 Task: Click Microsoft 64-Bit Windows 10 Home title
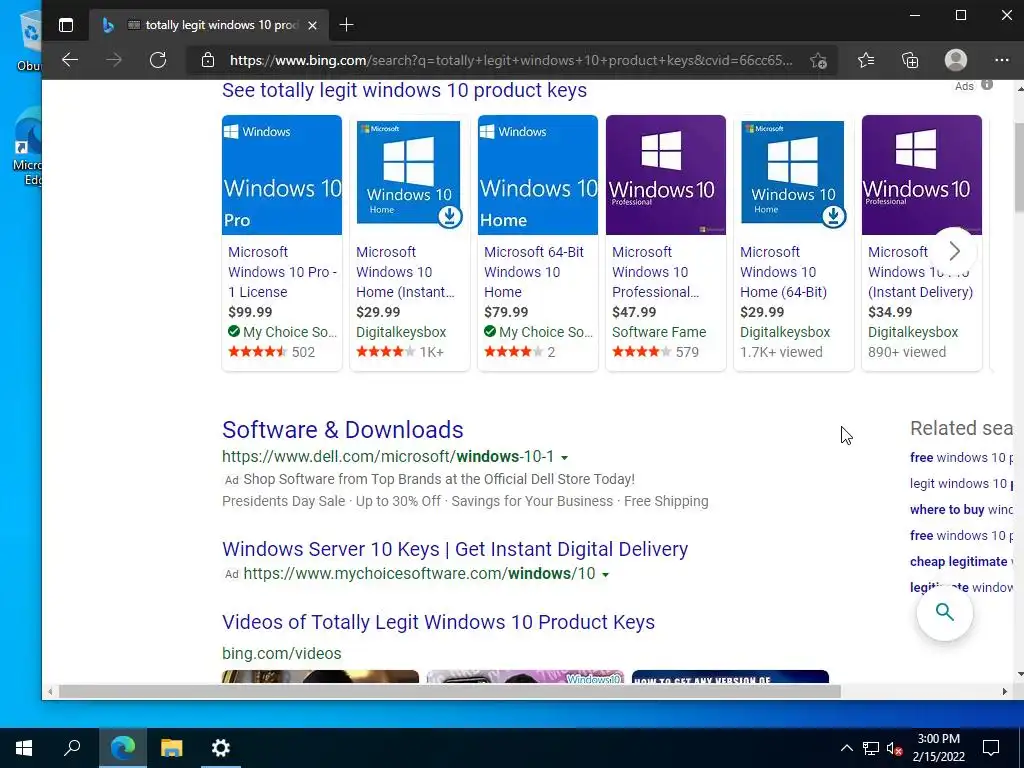534,272
